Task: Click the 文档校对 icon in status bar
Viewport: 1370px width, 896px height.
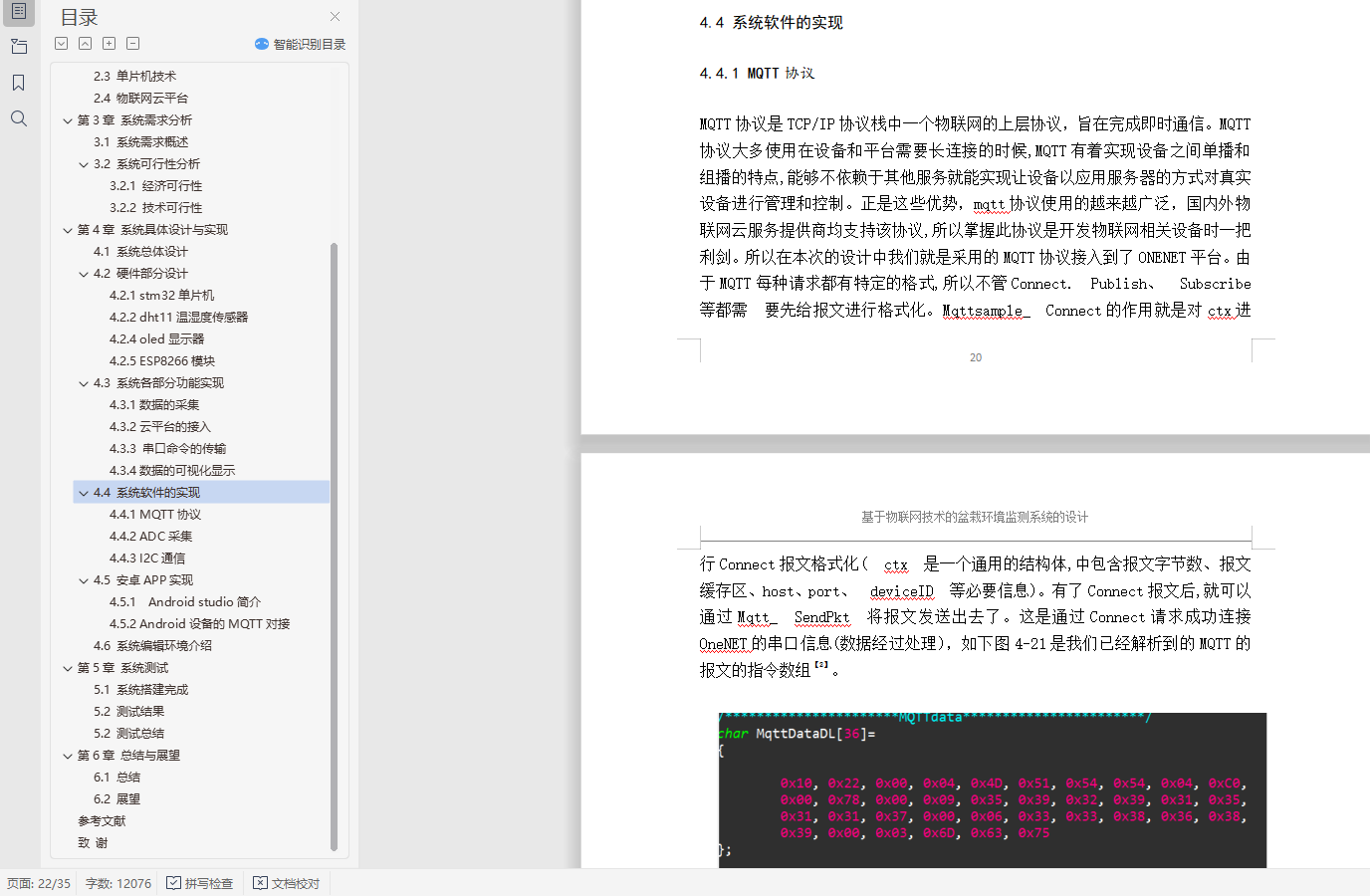Action: pyautogui.click(x=260, y=883)
